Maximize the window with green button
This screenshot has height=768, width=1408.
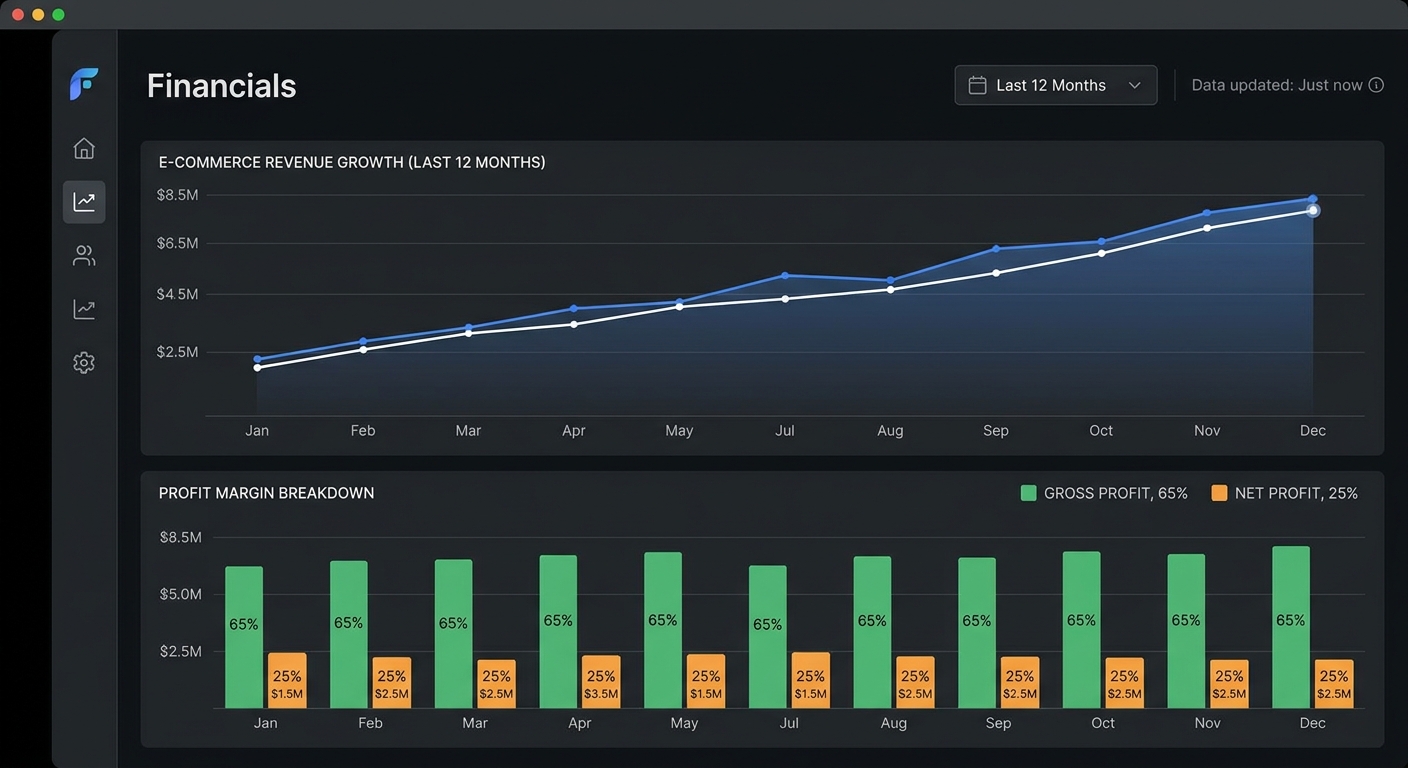coord(58,14)
